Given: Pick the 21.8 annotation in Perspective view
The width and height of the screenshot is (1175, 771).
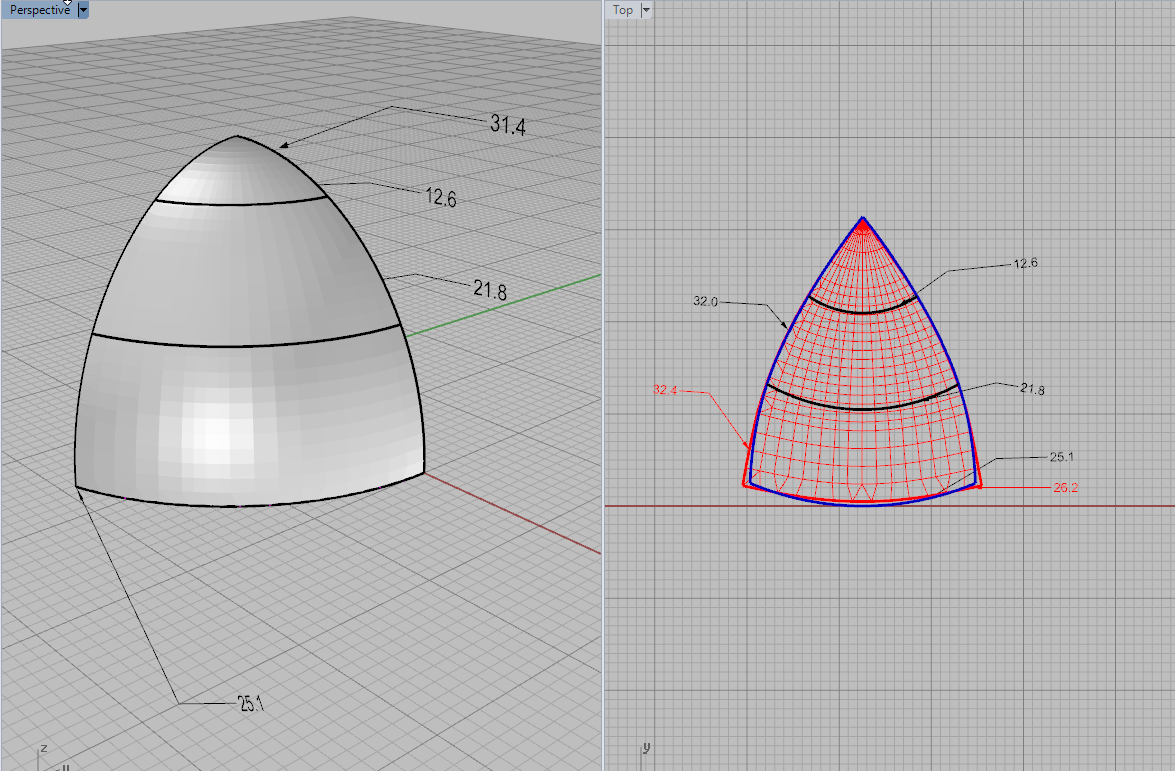Looking at the screenshot, I should tap(490, 291).
